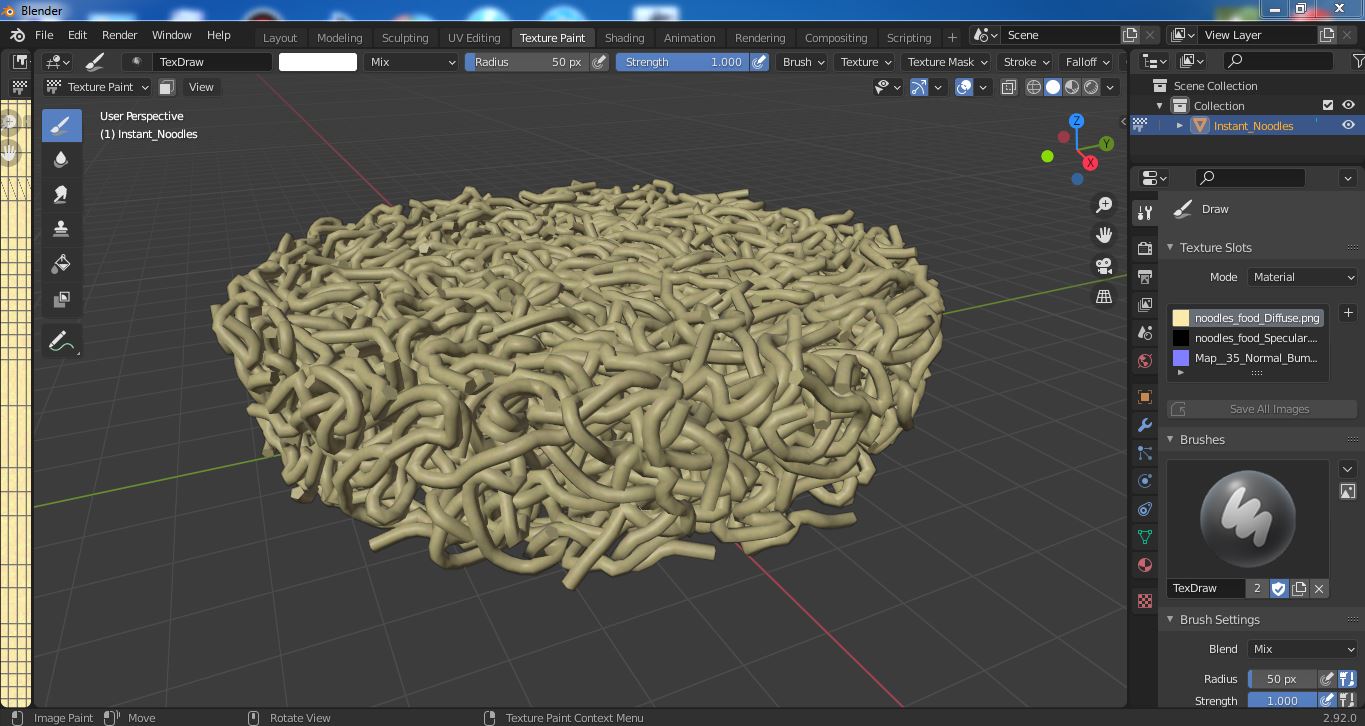The image size is (1365, 726).
Task: Switch to rendered viewport shading
Action: (1091, 87)
